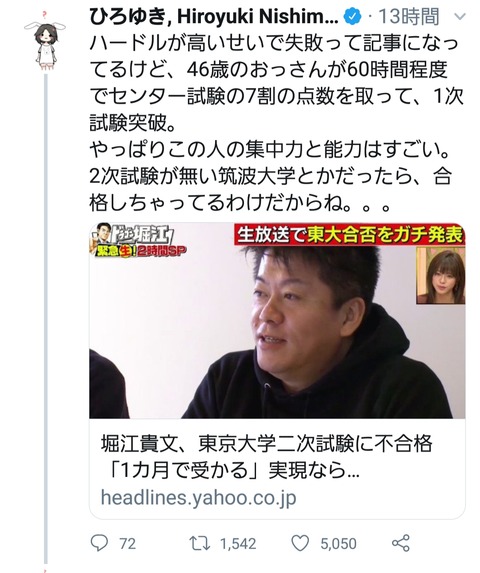Click the TV show preview image
This screenshot has height=573, width=480.
coord(277,320)
